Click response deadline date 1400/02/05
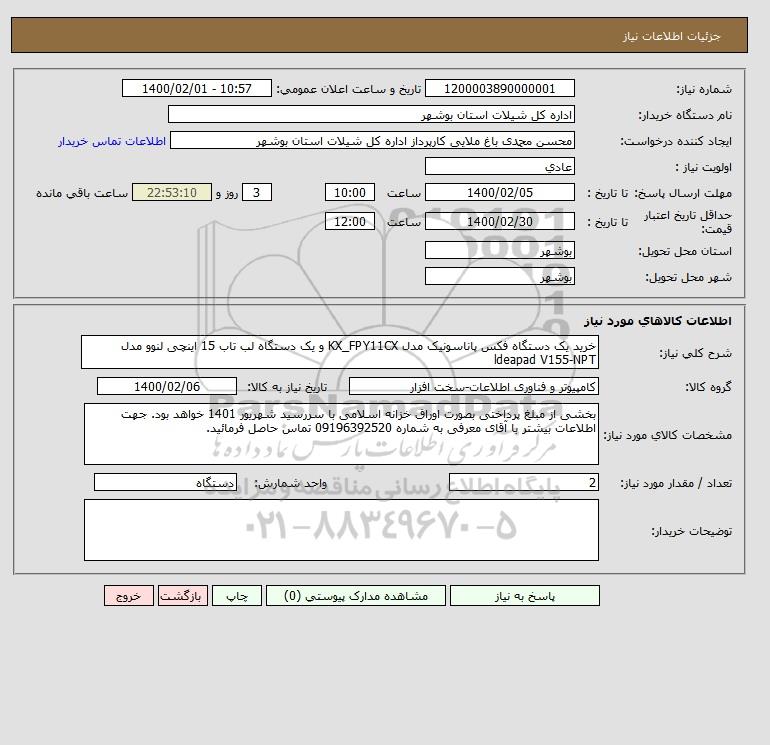This screenshot has width=770, height=745. click(499, 193)
